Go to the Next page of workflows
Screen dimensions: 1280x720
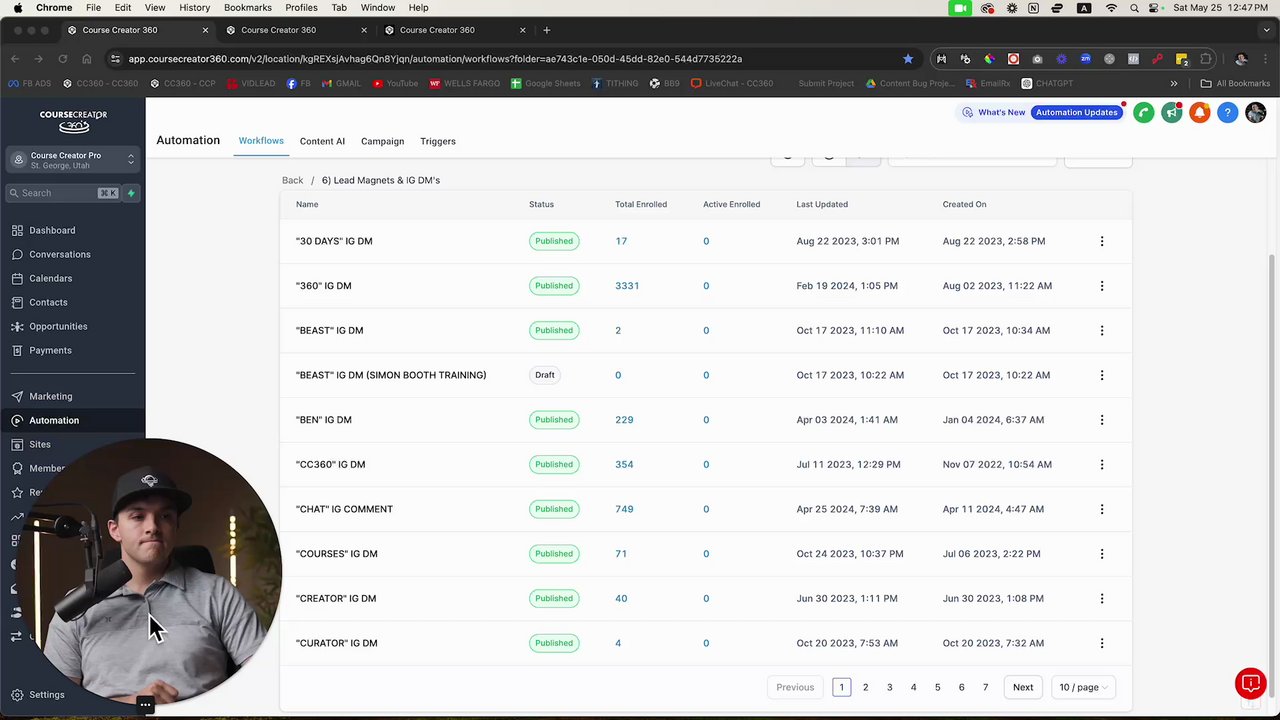[x=1022, y=687]
